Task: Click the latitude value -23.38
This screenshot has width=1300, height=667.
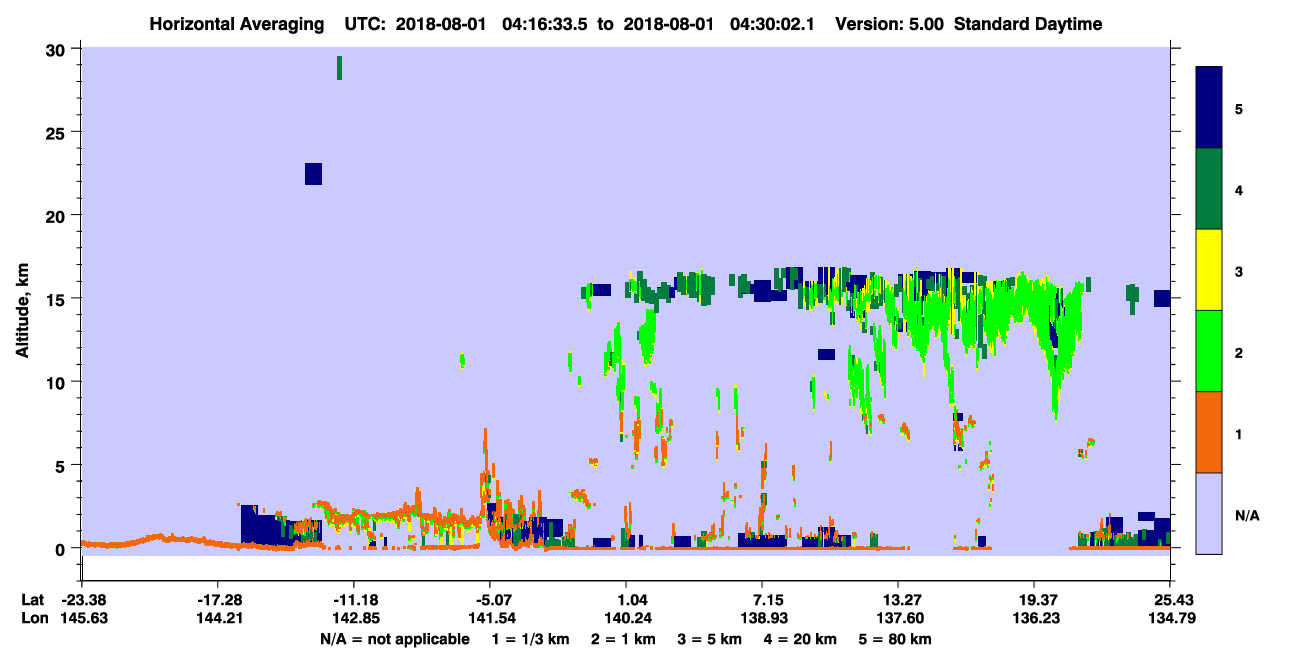Action: [82, 600]
